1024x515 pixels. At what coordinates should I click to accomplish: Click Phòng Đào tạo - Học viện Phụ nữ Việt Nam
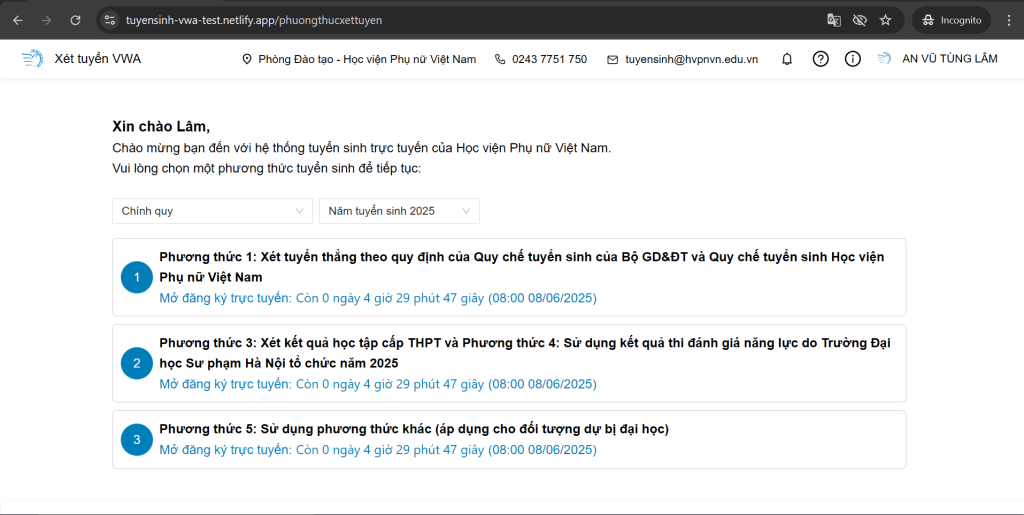367,59
